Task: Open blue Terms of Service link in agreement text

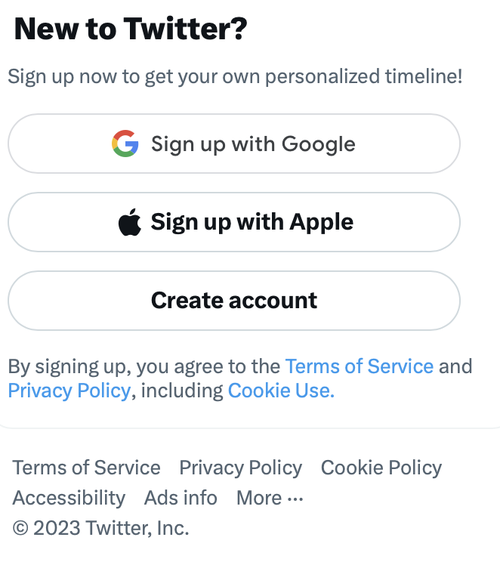Action: click(359, 366)
